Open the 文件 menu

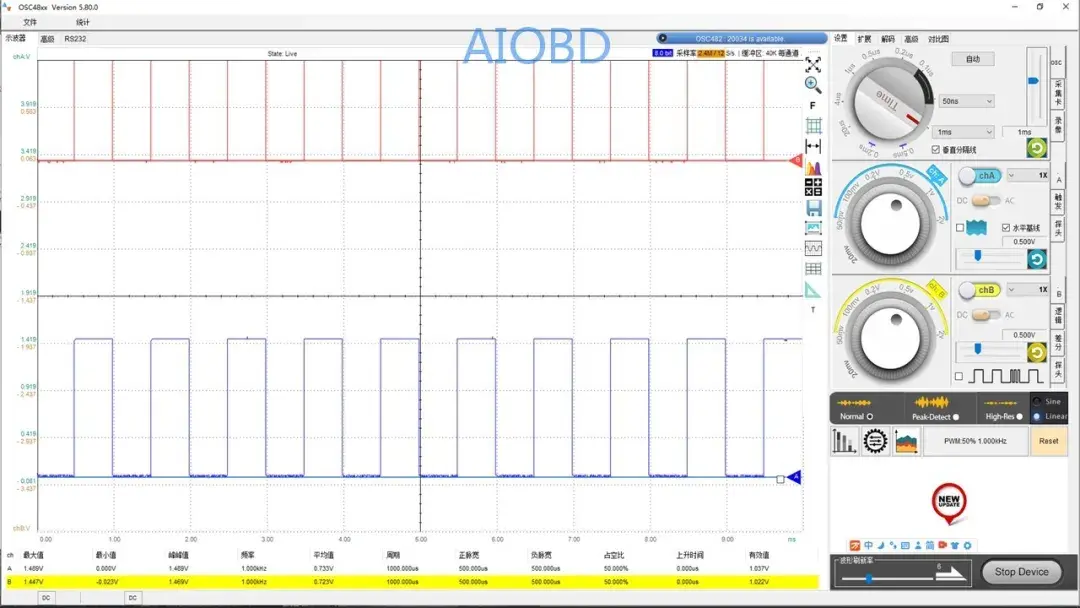click(30, 22)
